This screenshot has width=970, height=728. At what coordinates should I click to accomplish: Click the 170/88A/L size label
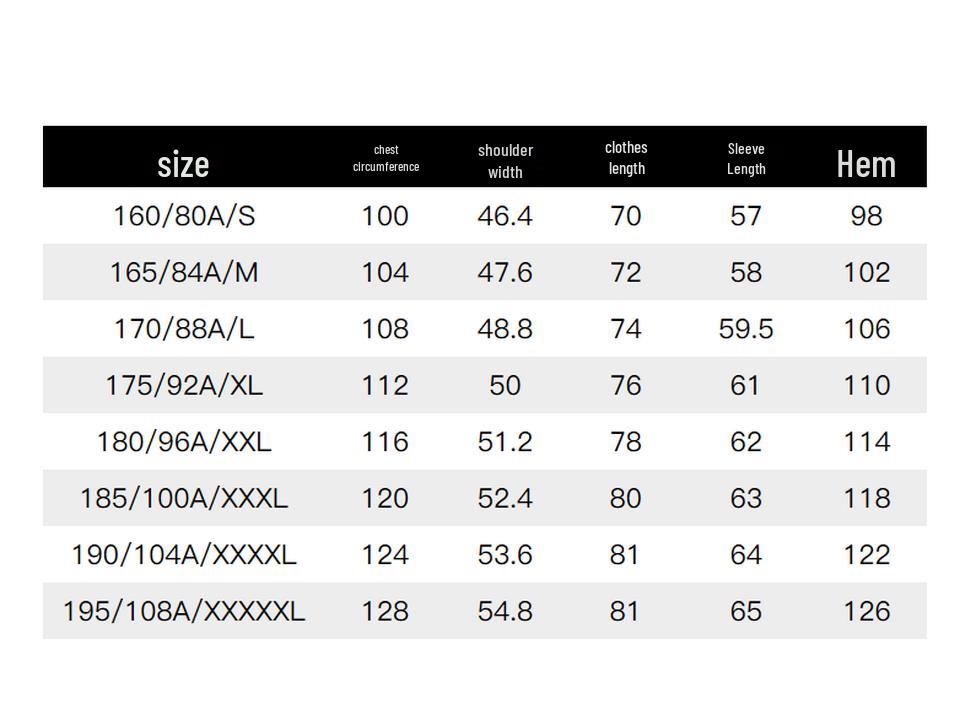[x=184, y=329]
